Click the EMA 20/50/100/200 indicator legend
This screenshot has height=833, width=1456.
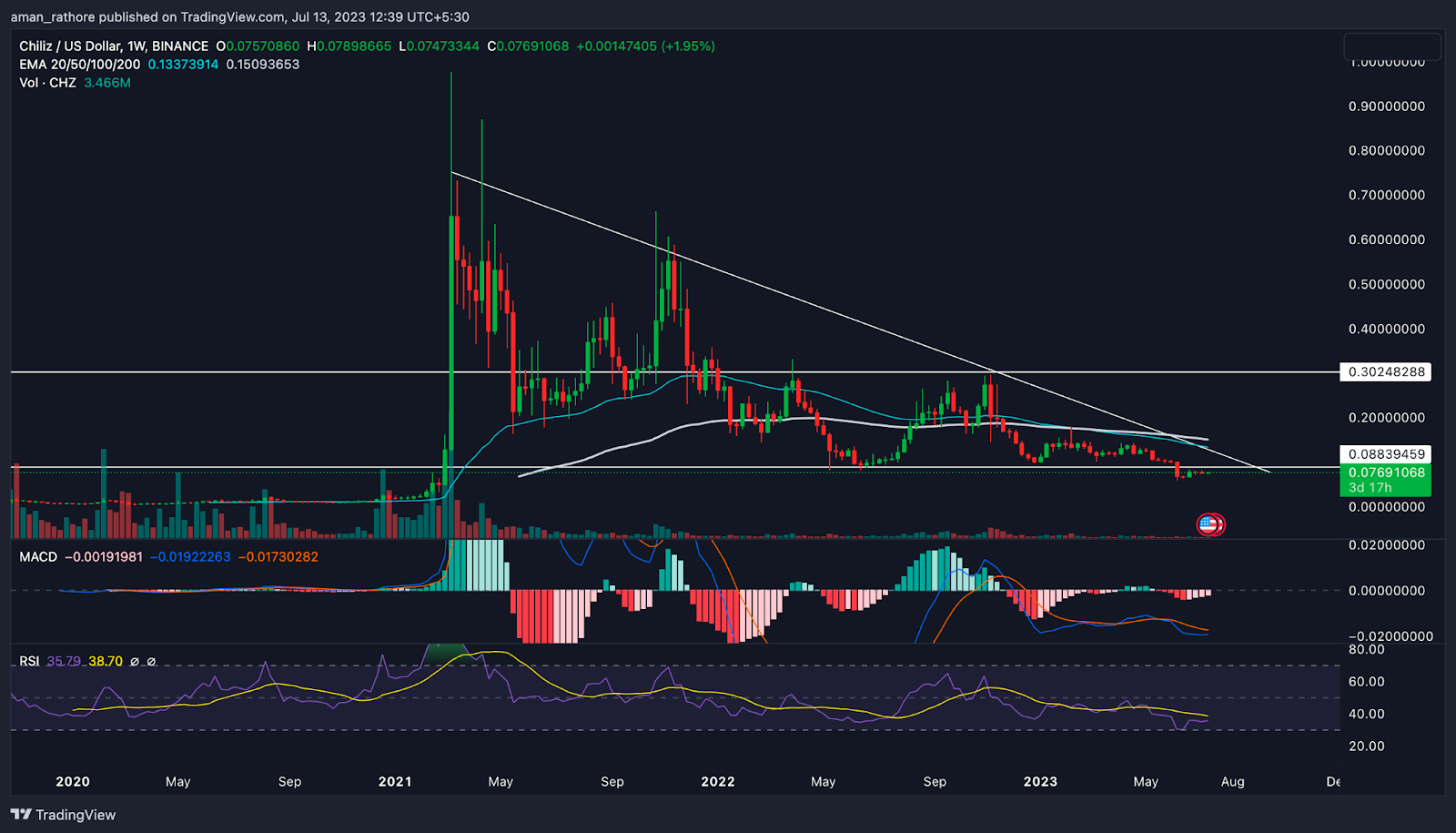80,64
